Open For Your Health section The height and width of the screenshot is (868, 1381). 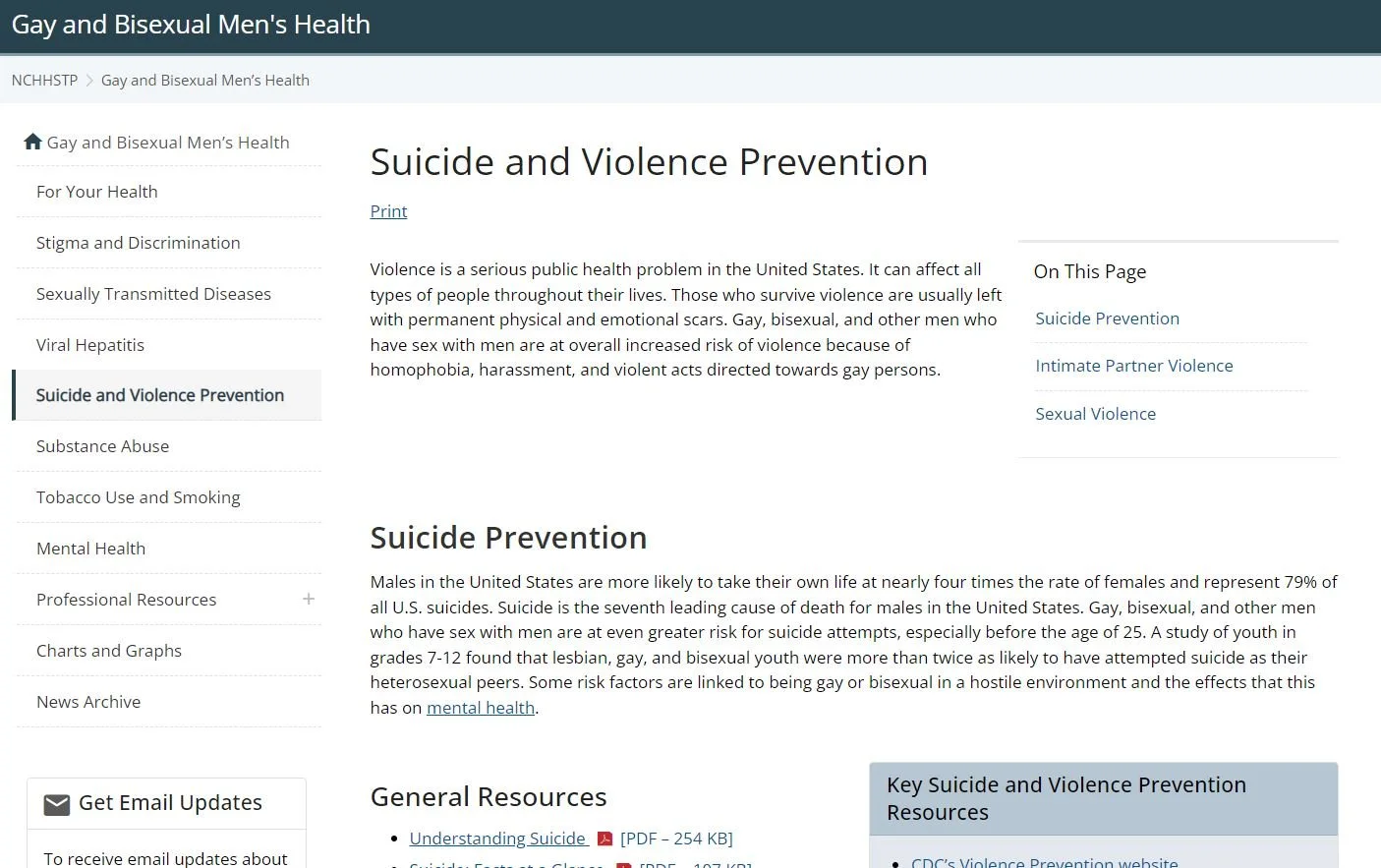click(97, 192)
